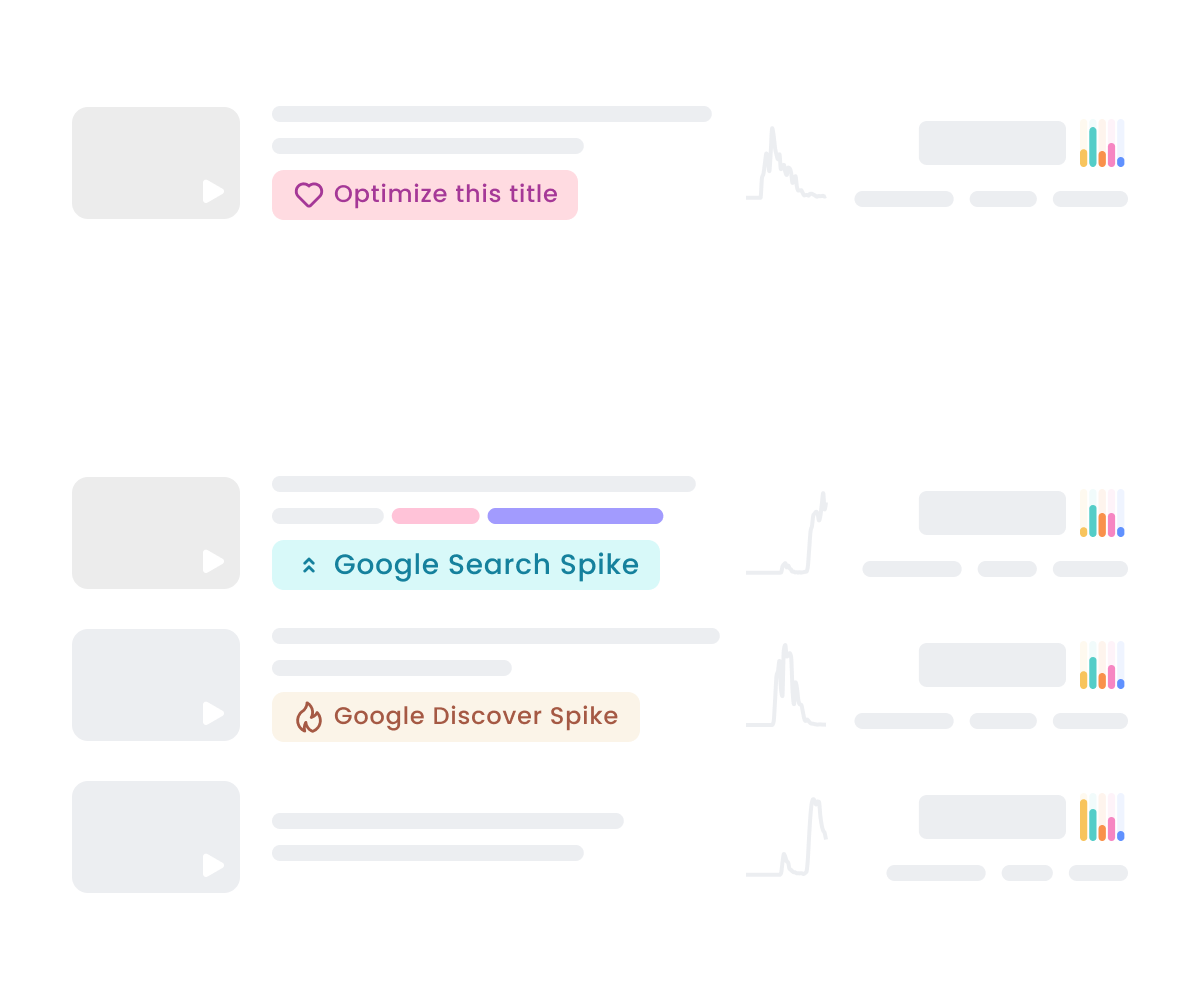Image resolution: width=1200 pixels, height=1000 pixels.
Task: Open bar chart icon in the bottom row
Action: coord(1102,818)
